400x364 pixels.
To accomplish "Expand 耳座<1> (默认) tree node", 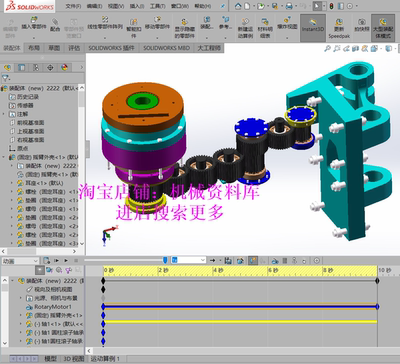I will [x=12, y=183].
